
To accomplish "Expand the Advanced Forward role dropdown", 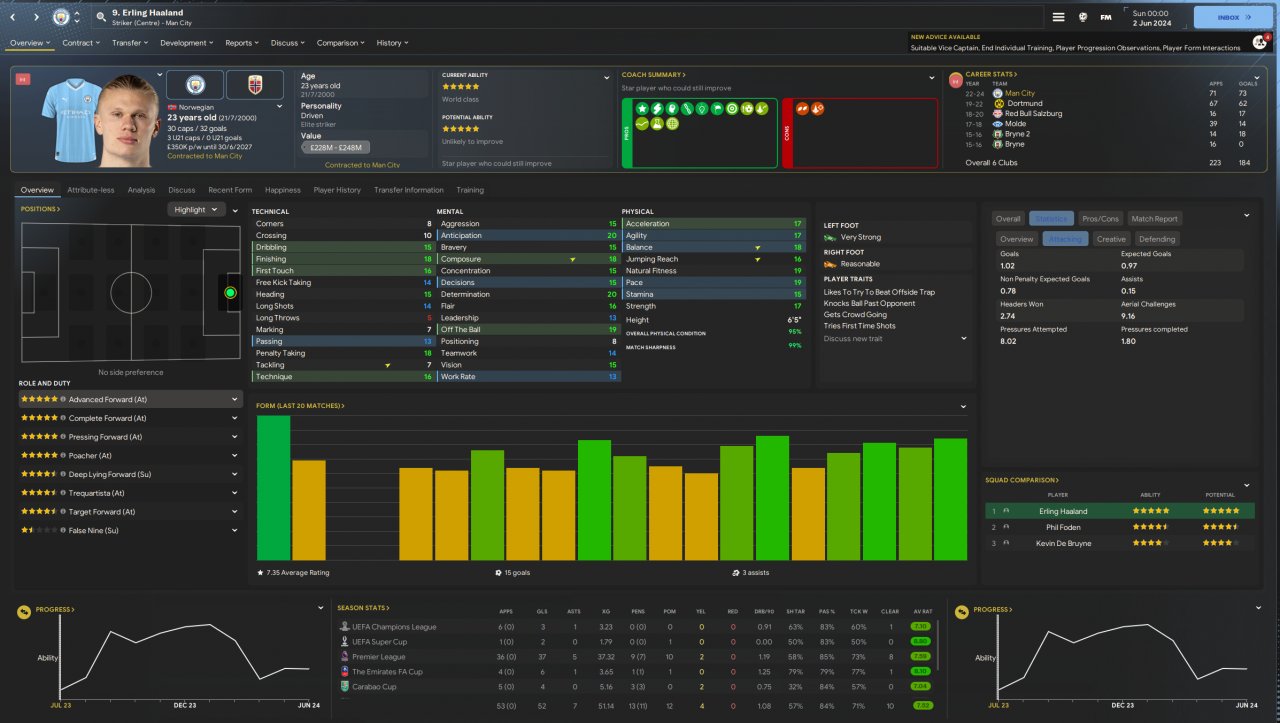I will pyautogui.click(x=235, y=400).
